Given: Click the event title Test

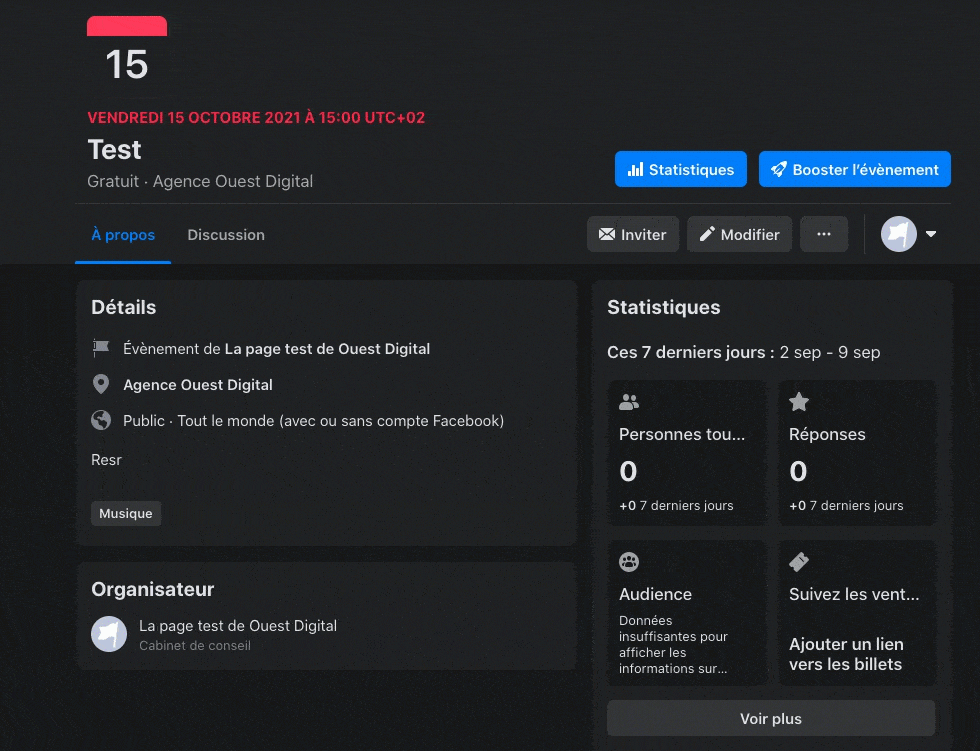Looking at the screenshot, I should (114, 150).
